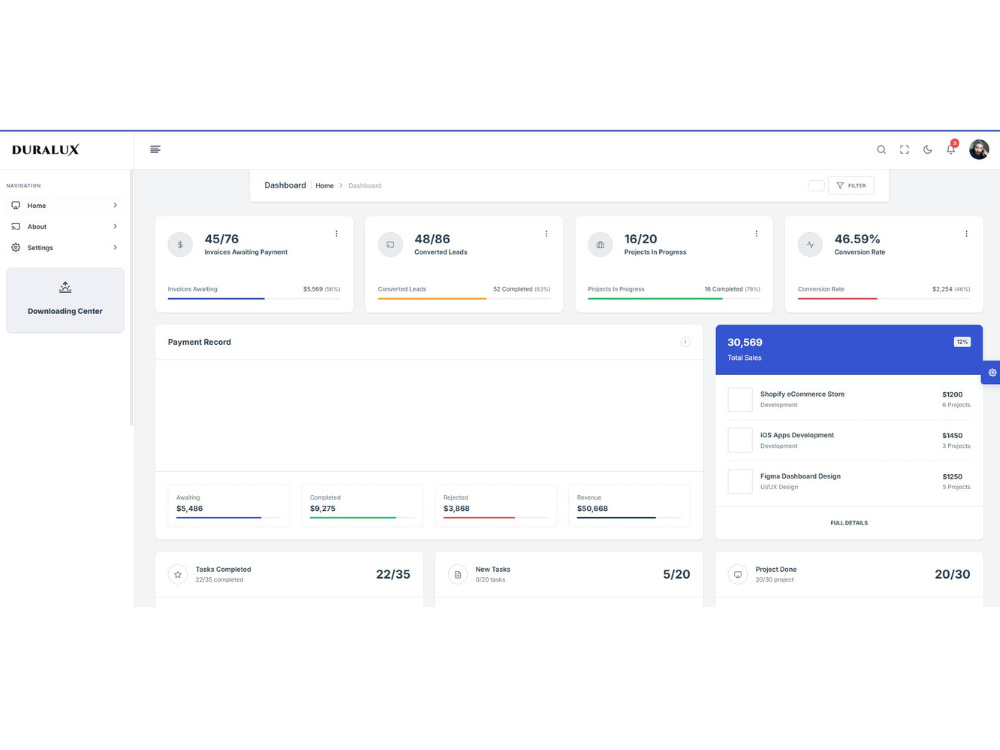Open the user profile avatar

(x=979, y=150)
